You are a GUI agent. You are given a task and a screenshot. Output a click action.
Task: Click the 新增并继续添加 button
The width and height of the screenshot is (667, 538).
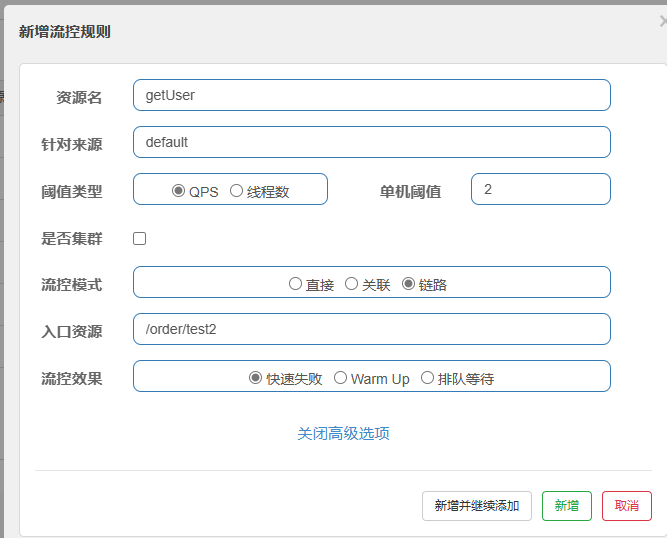click(477, 506)
